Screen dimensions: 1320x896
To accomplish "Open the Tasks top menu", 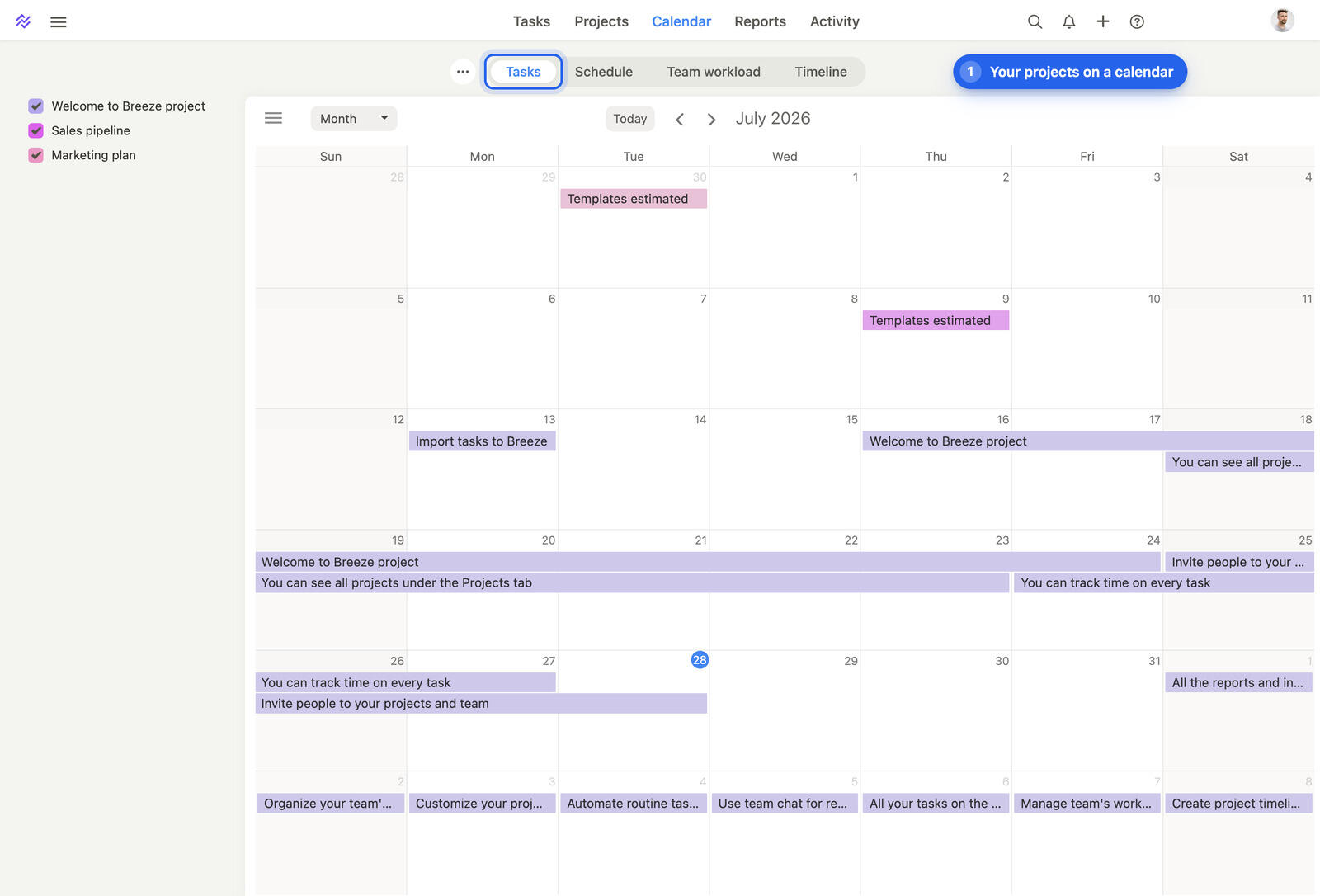I will point(531,21).
